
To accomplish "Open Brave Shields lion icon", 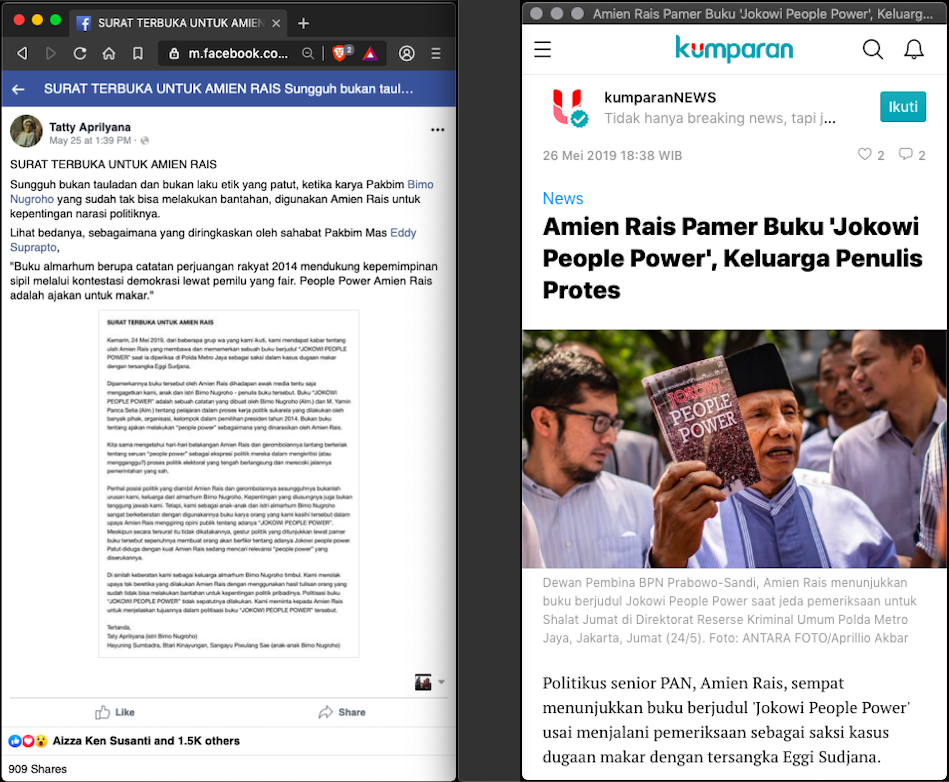I will pyautogui.click(x=340, y=54).
